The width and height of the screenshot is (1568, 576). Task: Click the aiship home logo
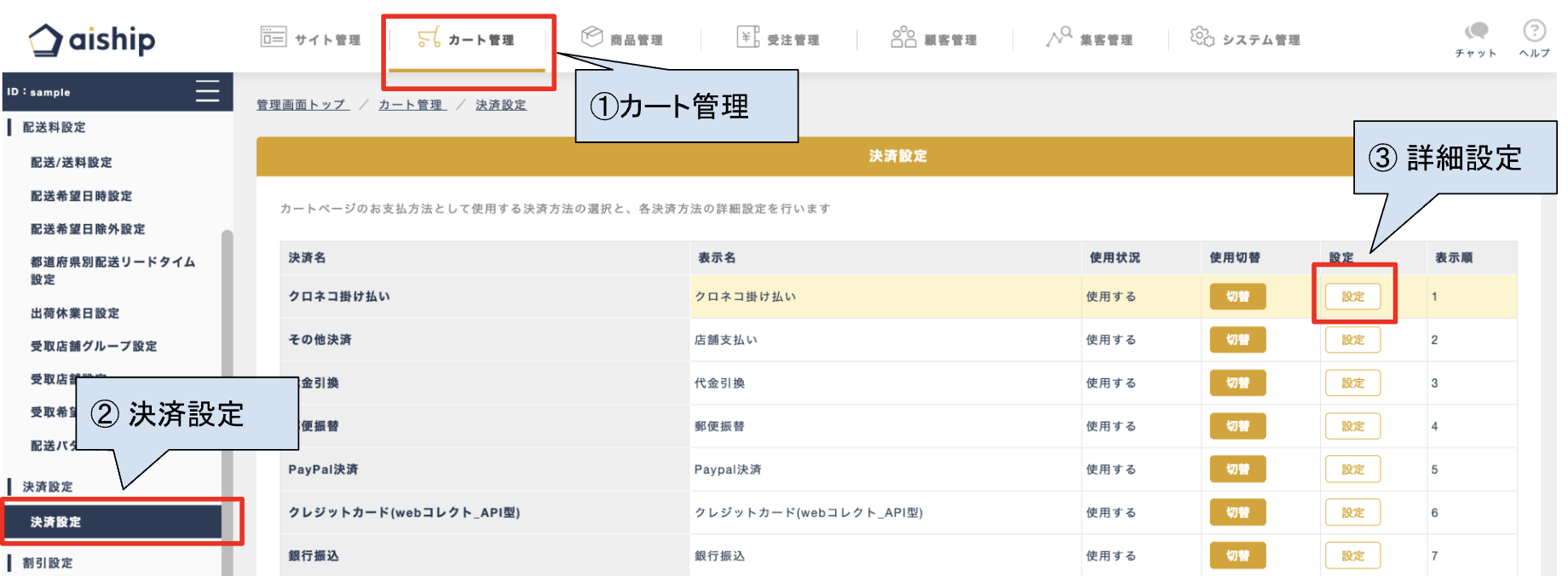coord(92,39)
